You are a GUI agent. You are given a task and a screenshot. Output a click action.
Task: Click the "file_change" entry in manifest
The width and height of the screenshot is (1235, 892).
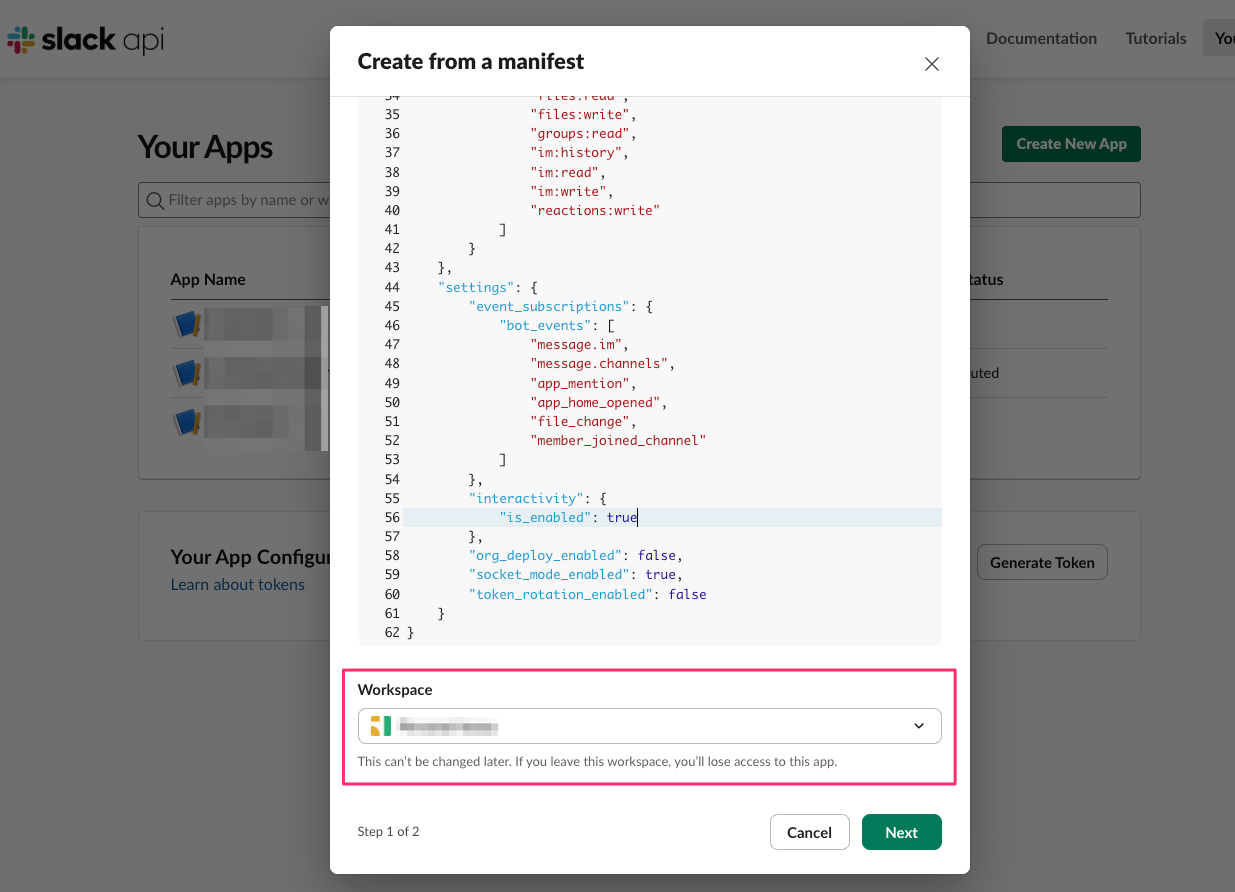coord(584,421)
